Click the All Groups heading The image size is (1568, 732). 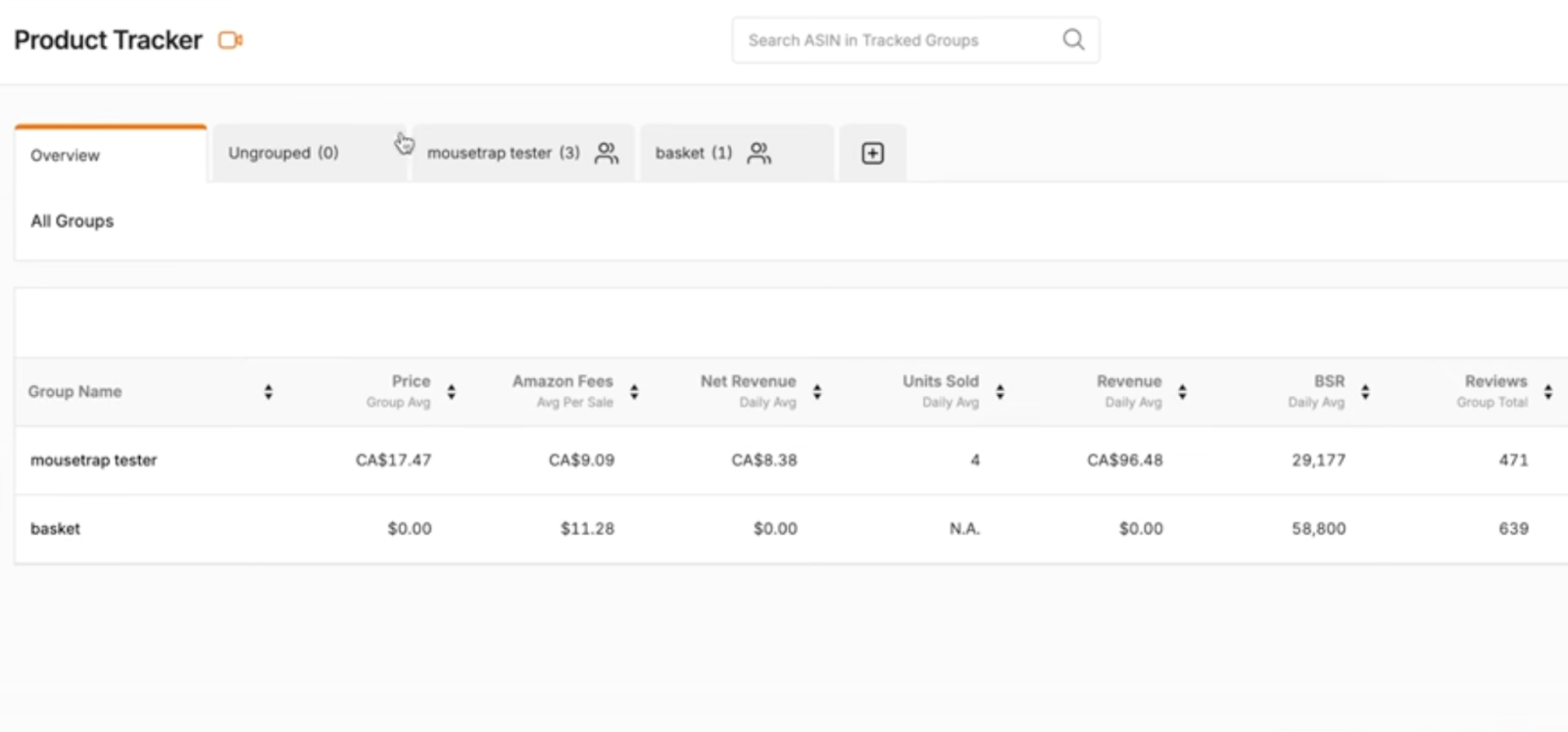tap(73, 221)
